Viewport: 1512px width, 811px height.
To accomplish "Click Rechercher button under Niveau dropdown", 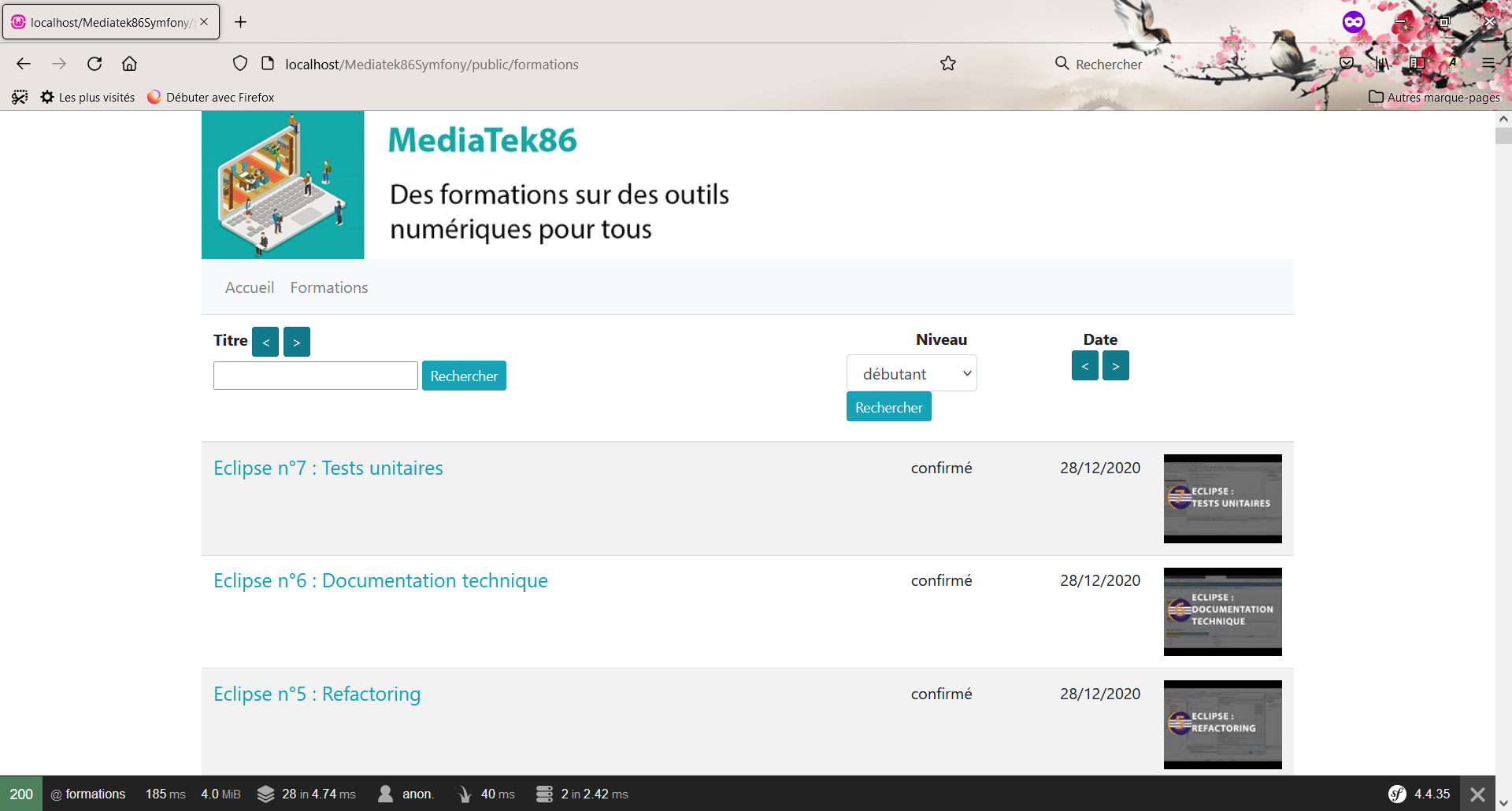I will point(889,407).
